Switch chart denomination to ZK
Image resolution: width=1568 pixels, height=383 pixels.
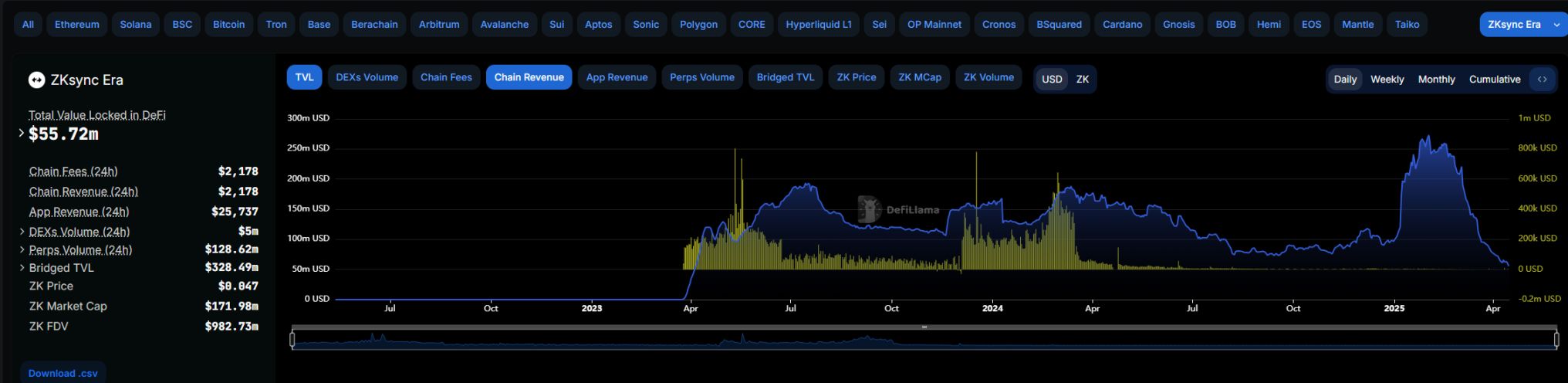(x=1083, y=80)
